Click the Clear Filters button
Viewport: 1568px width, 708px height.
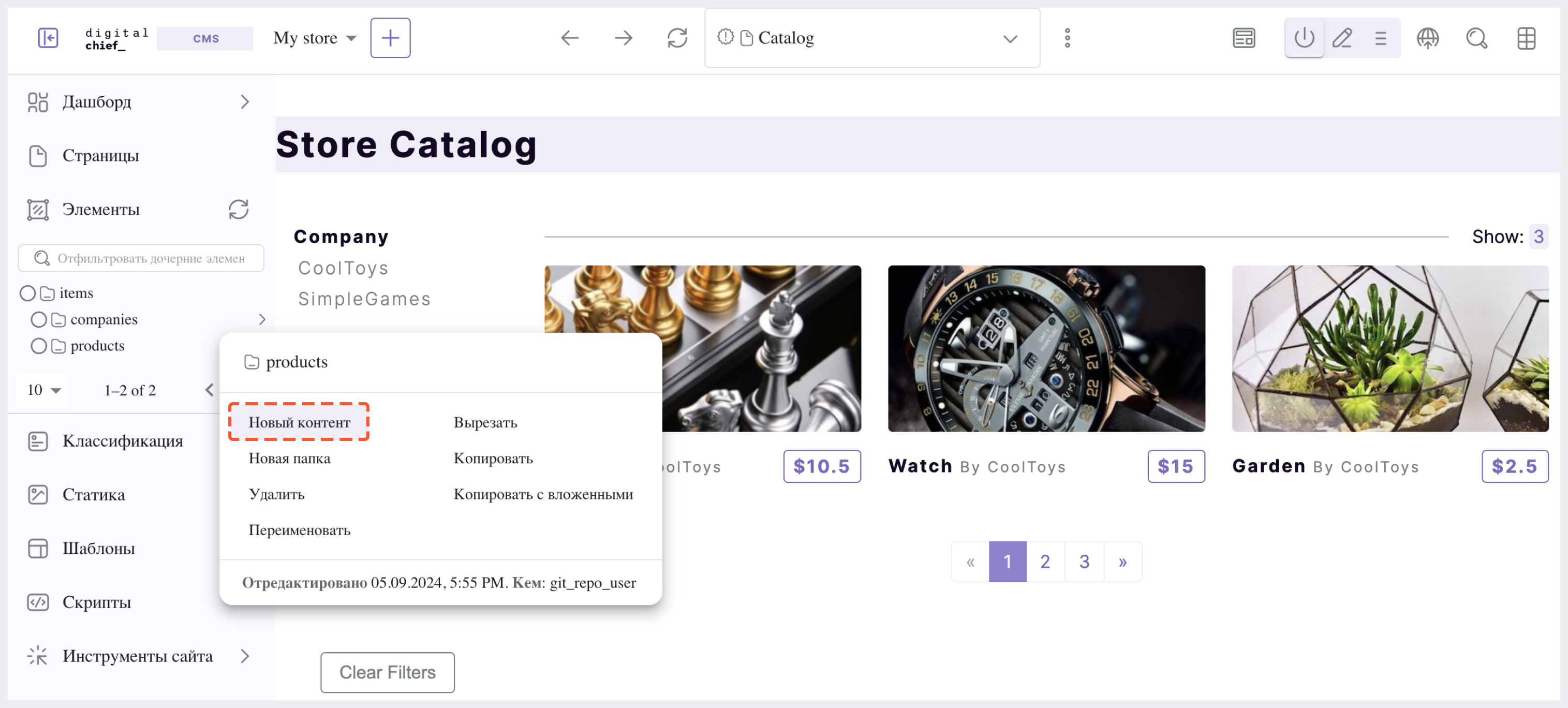387,672
